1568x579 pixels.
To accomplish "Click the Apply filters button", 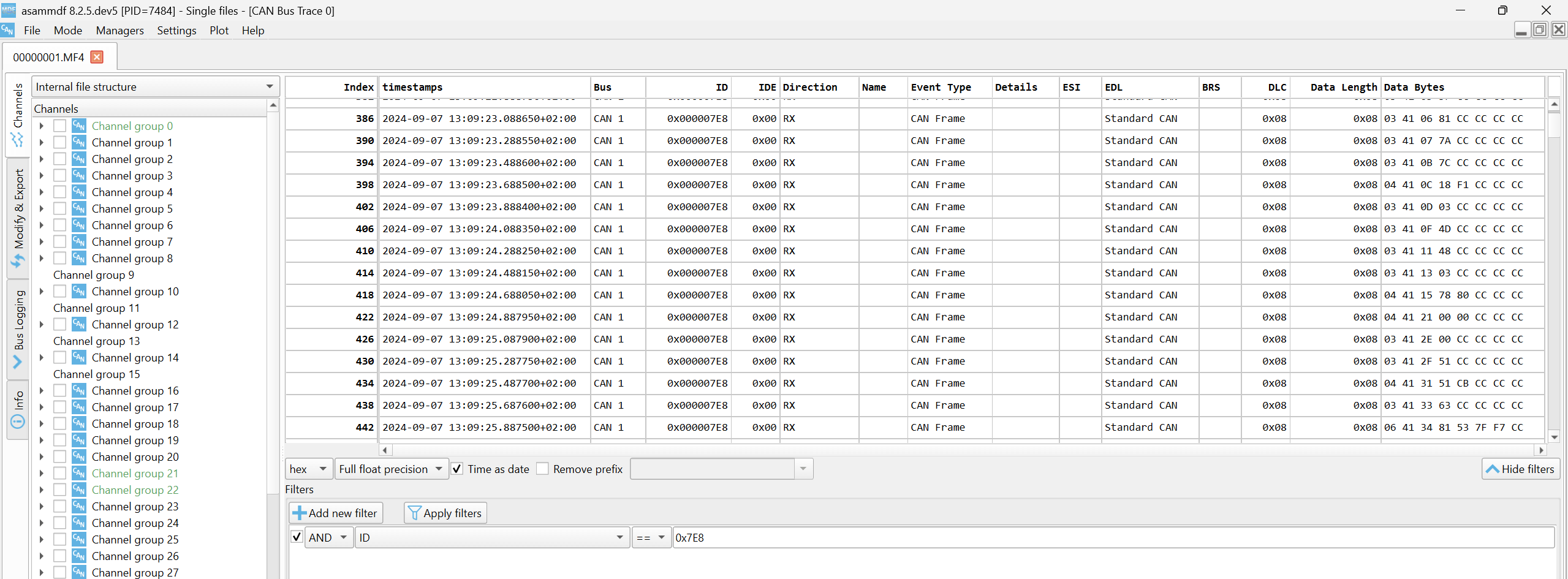I will [445, 513].
